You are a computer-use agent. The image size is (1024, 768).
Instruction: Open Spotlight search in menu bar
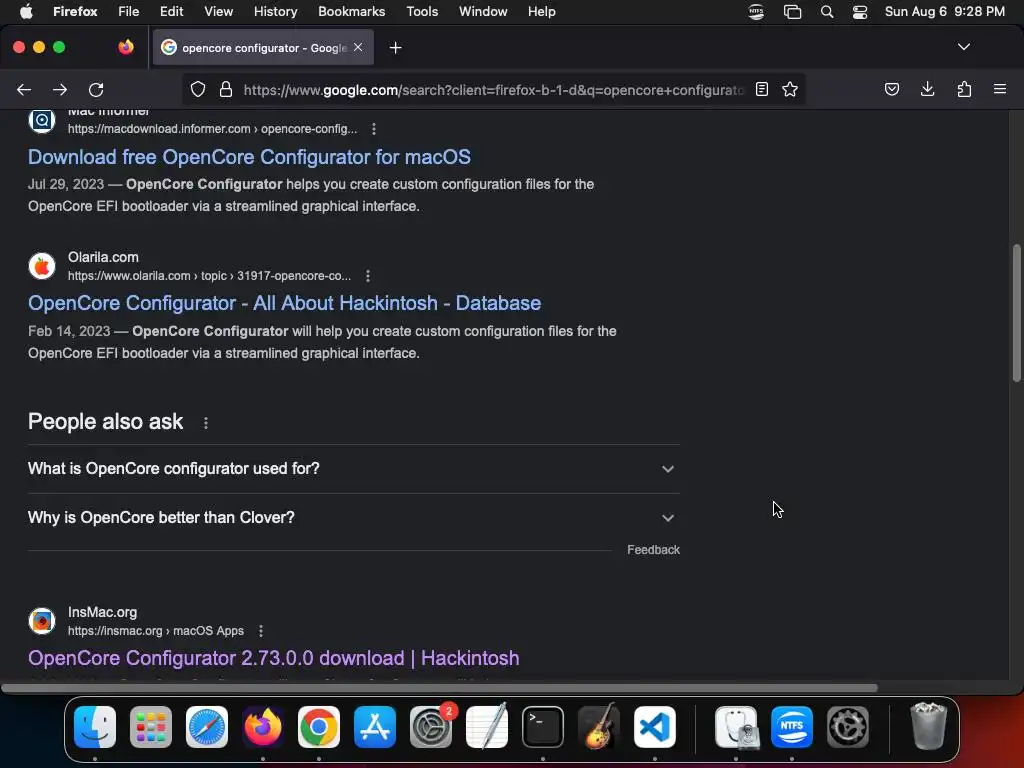[x=827, y=12]
